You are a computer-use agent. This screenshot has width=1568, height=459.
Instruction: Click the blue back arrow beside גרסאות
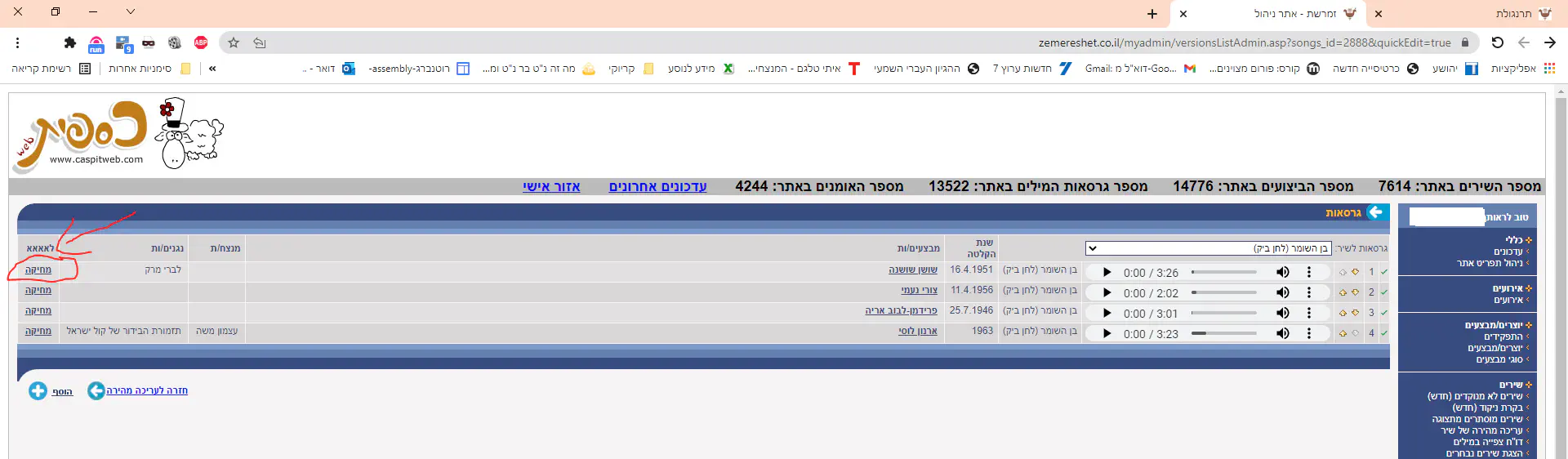[x=1376, y=212]
